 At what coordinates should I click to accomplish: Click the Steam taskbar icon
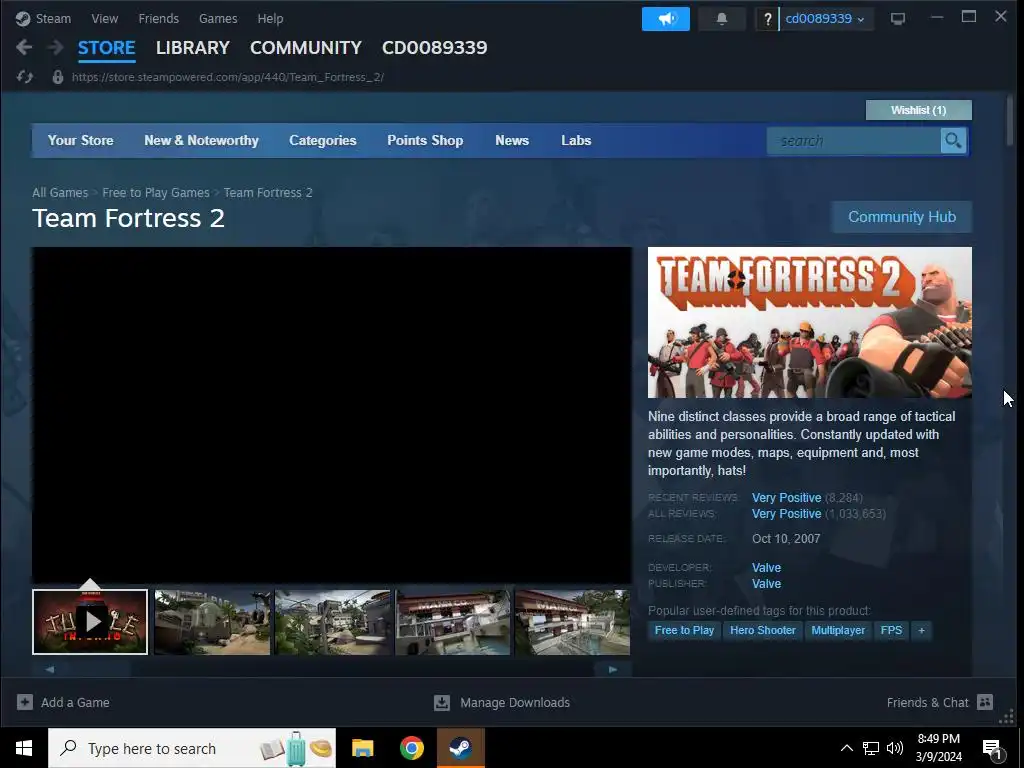click(x=460, y=748)
